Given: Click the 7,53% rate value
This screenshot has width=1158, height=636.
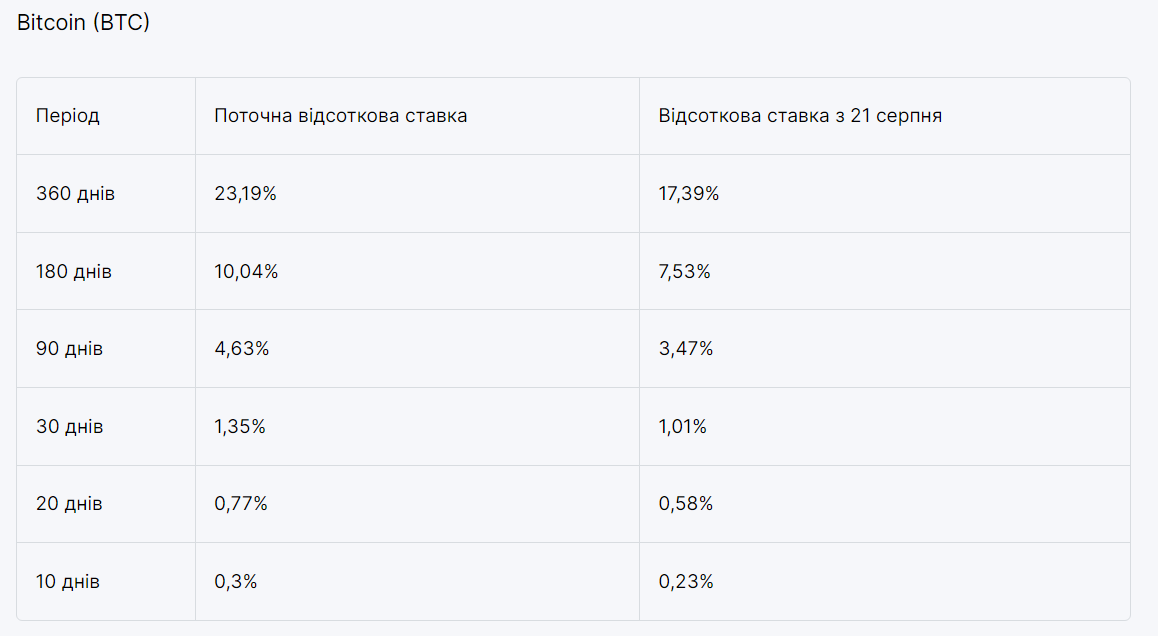Looking at the screenshot, I should coord(684,272).
